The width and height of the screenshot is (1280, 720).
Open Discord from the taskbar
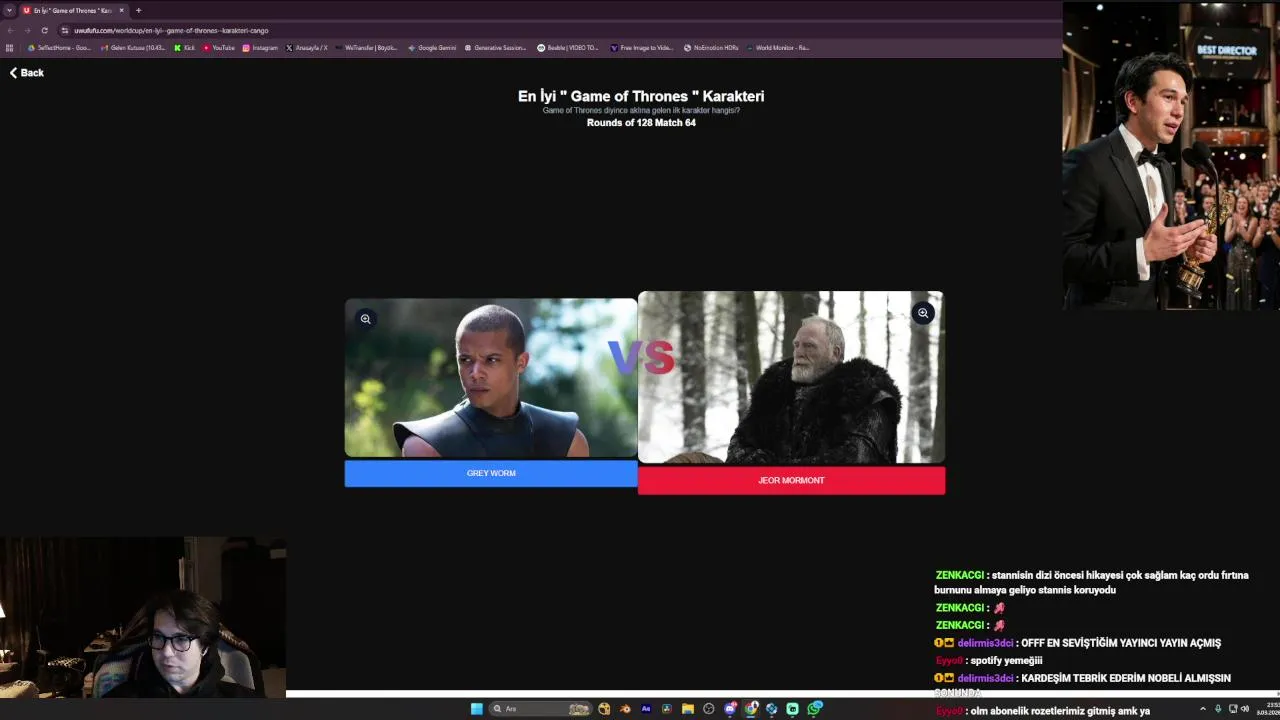click(730, 709)
